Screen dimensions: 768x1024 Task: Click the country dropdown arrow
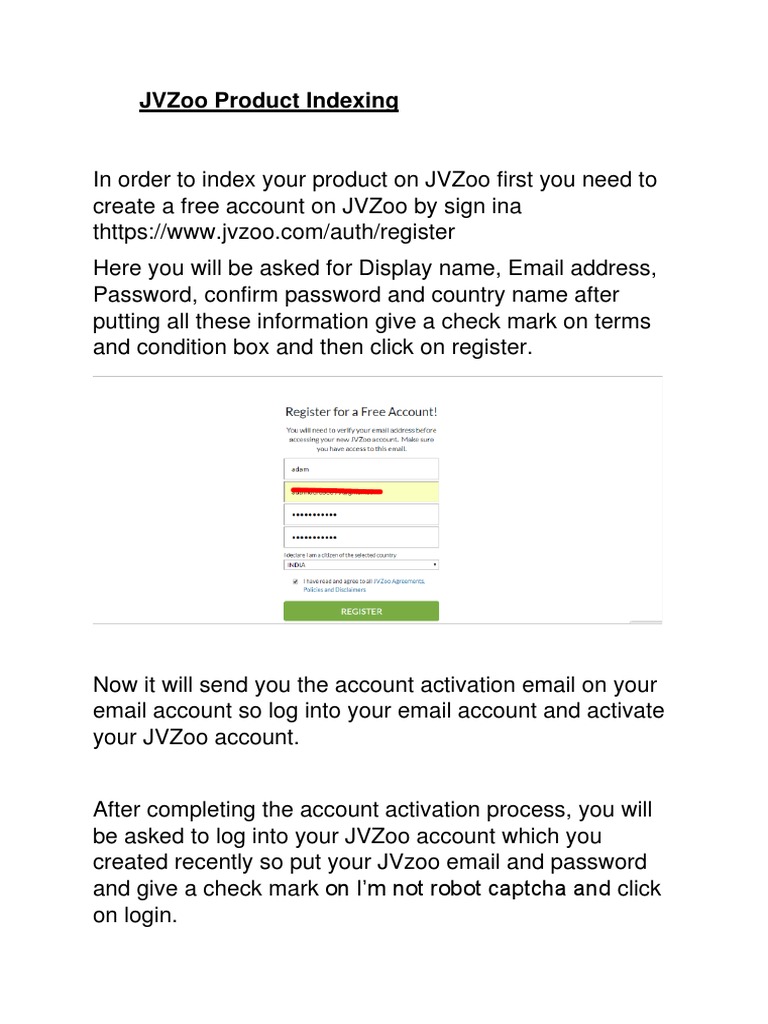[435, 565]
